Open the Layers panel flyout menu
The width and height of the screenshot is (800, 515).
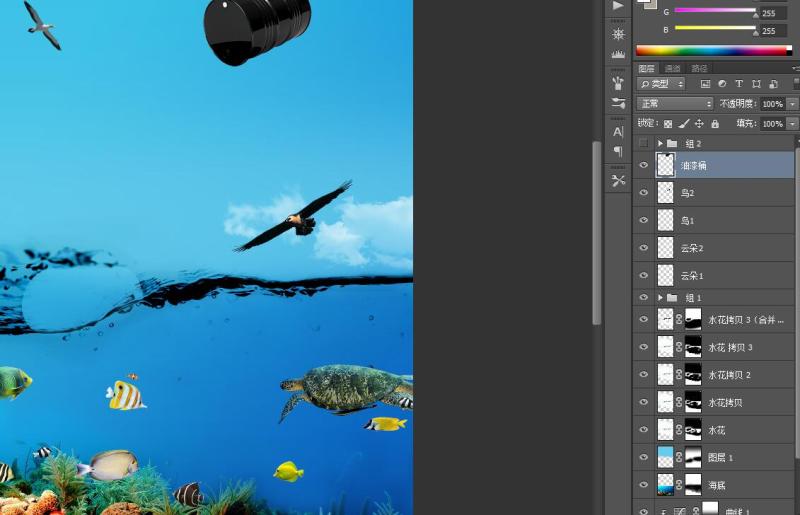coord(796,68)
